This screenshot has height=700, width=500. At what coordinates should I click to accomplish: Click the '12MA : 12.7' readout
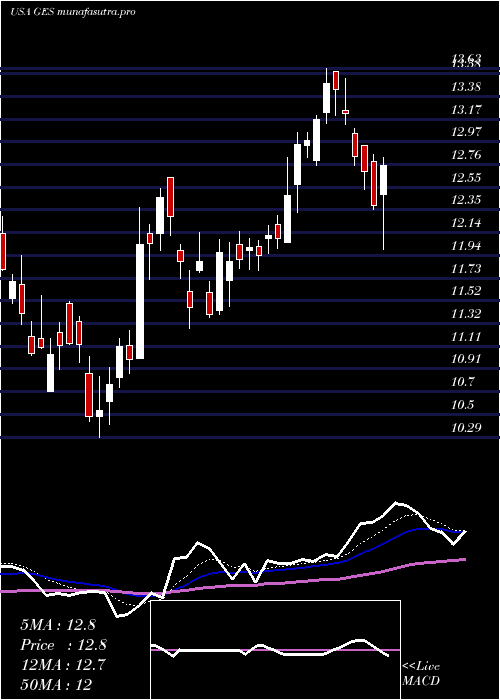63,664
